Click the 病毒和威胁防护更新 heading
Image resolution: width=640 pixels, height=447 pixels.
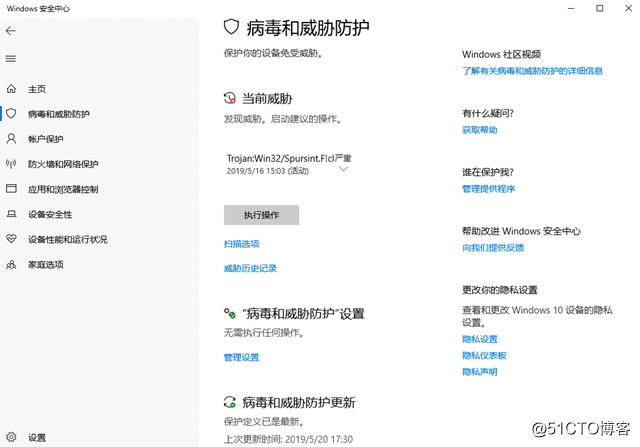(x=299, y=402)
